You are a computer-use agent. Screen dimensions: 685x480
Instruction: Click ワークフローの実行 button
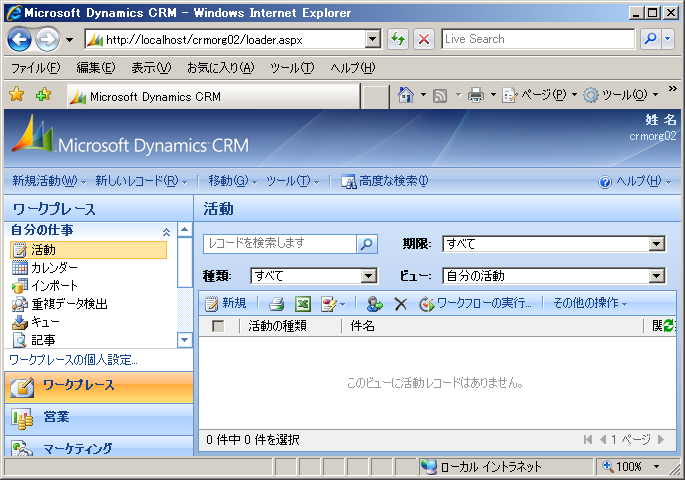pyautogui.click(x=475, y=303)
